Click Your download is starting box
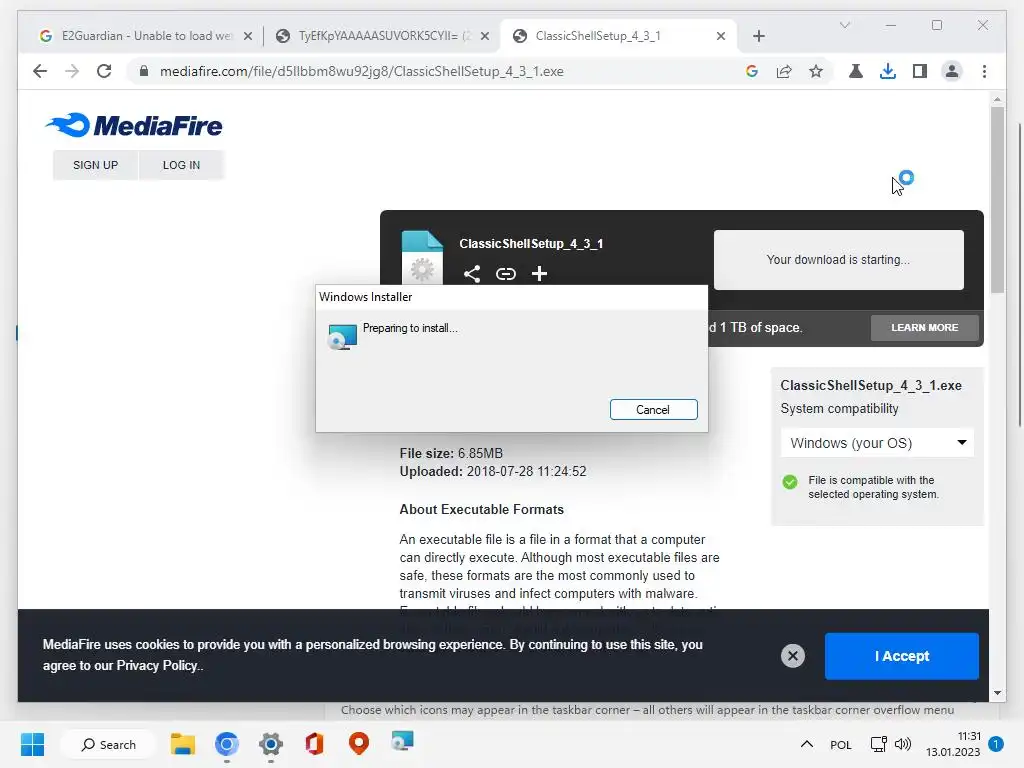Screen dimensions: 1024x768 839,260
